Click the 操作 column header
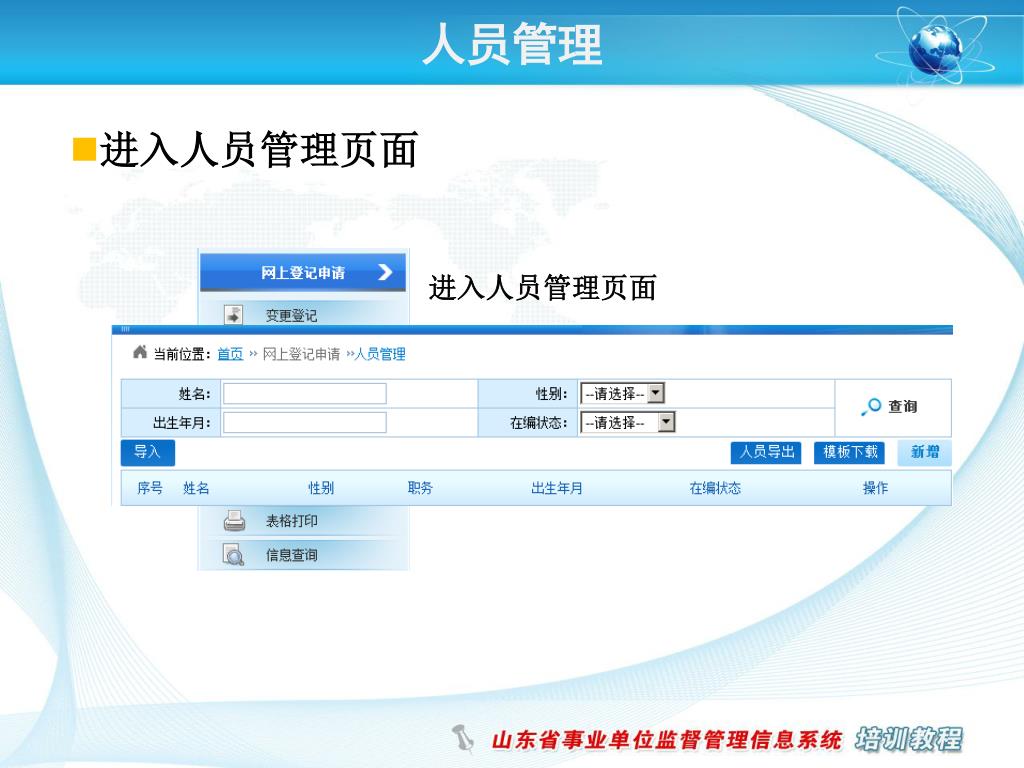The image size is (1024, 768). coord(875,488)
